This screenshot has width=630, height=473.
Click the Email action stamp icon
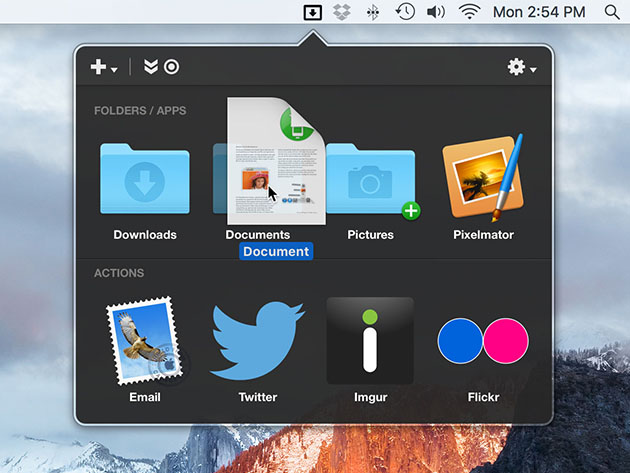[x=145, y=341]
